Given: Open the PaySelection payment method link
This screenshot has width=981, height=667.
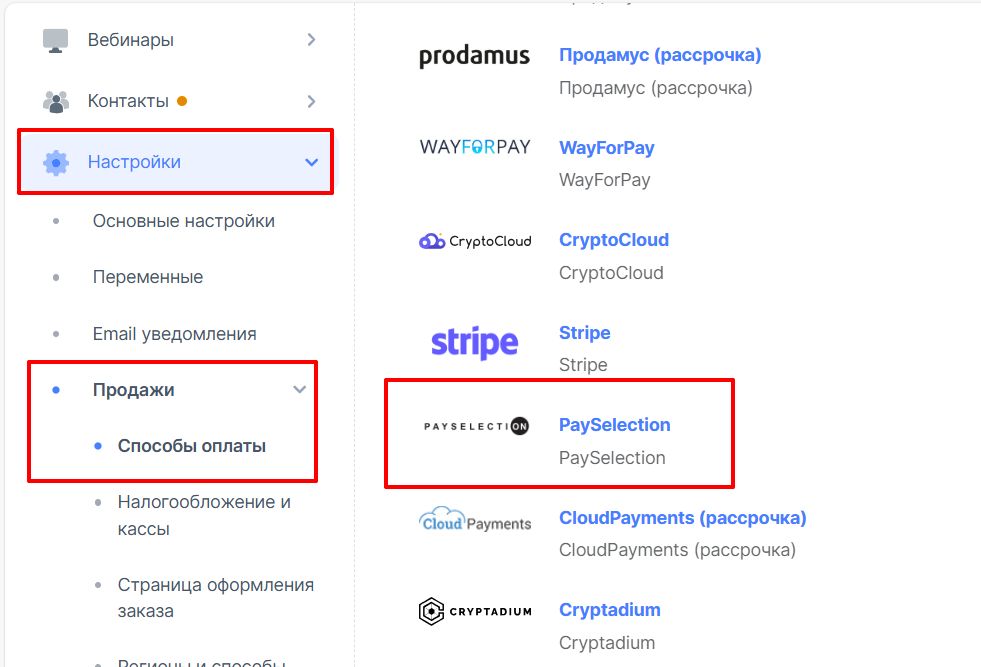Looking at the screenshot, I should tap(614, 425).
